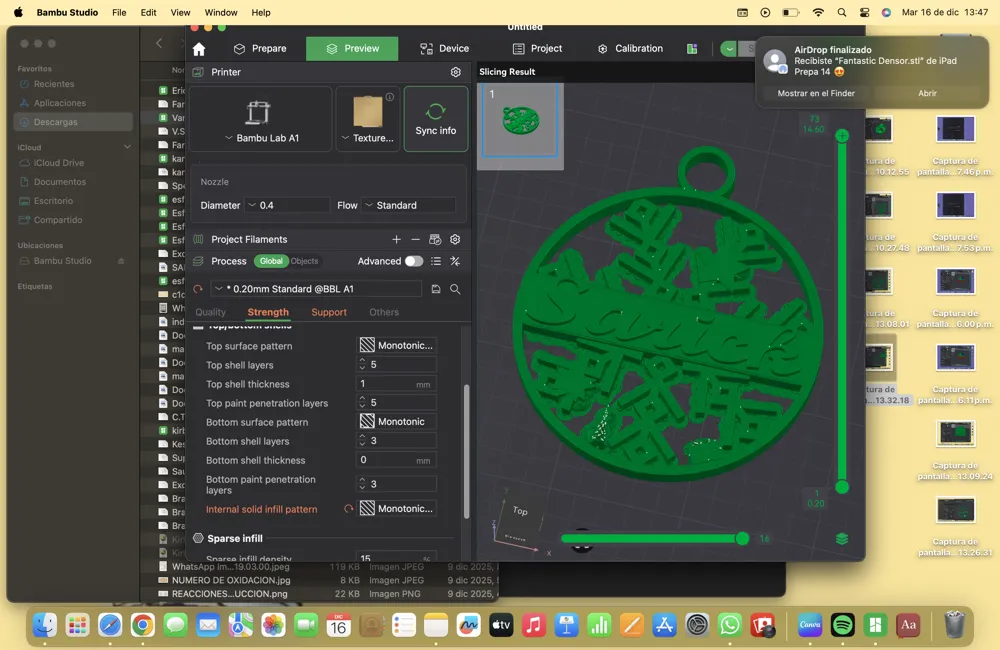Select the Support settings tab
The image size is (1000, 650).
pyautogui.click(x=329, y=312)
